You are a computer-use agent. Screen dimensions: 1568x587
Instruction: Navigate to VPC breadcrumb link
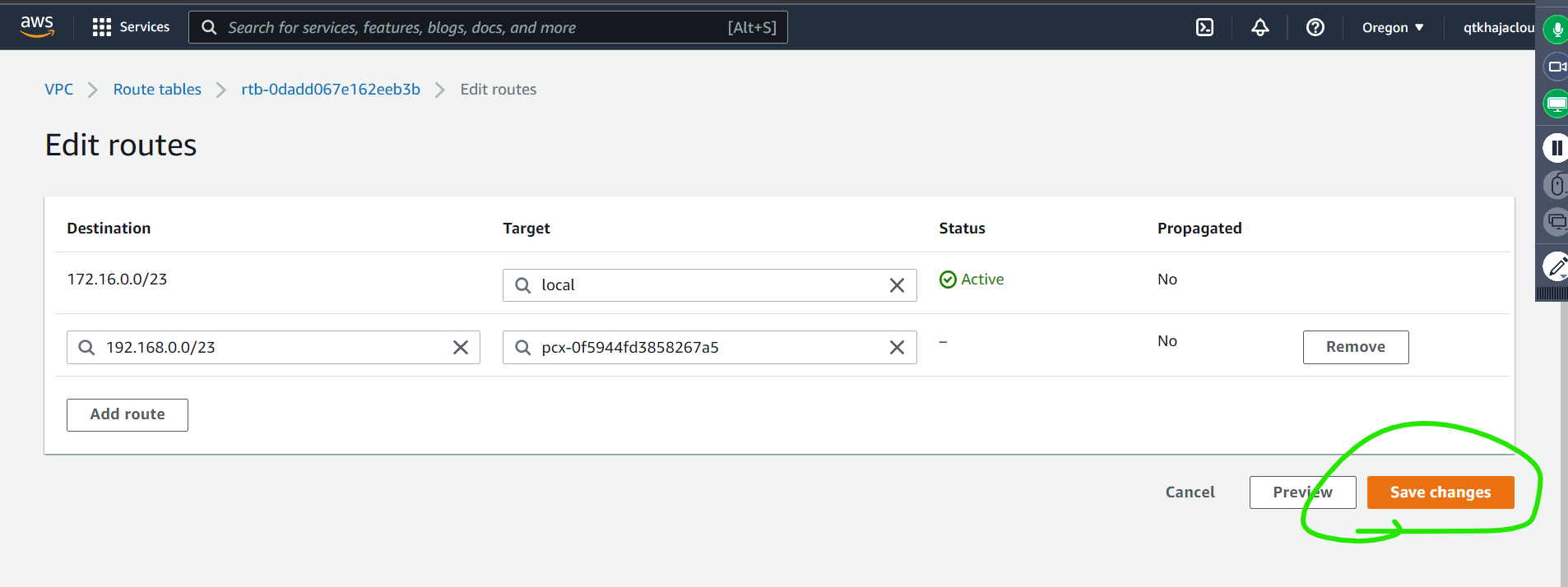pos(59,90)
